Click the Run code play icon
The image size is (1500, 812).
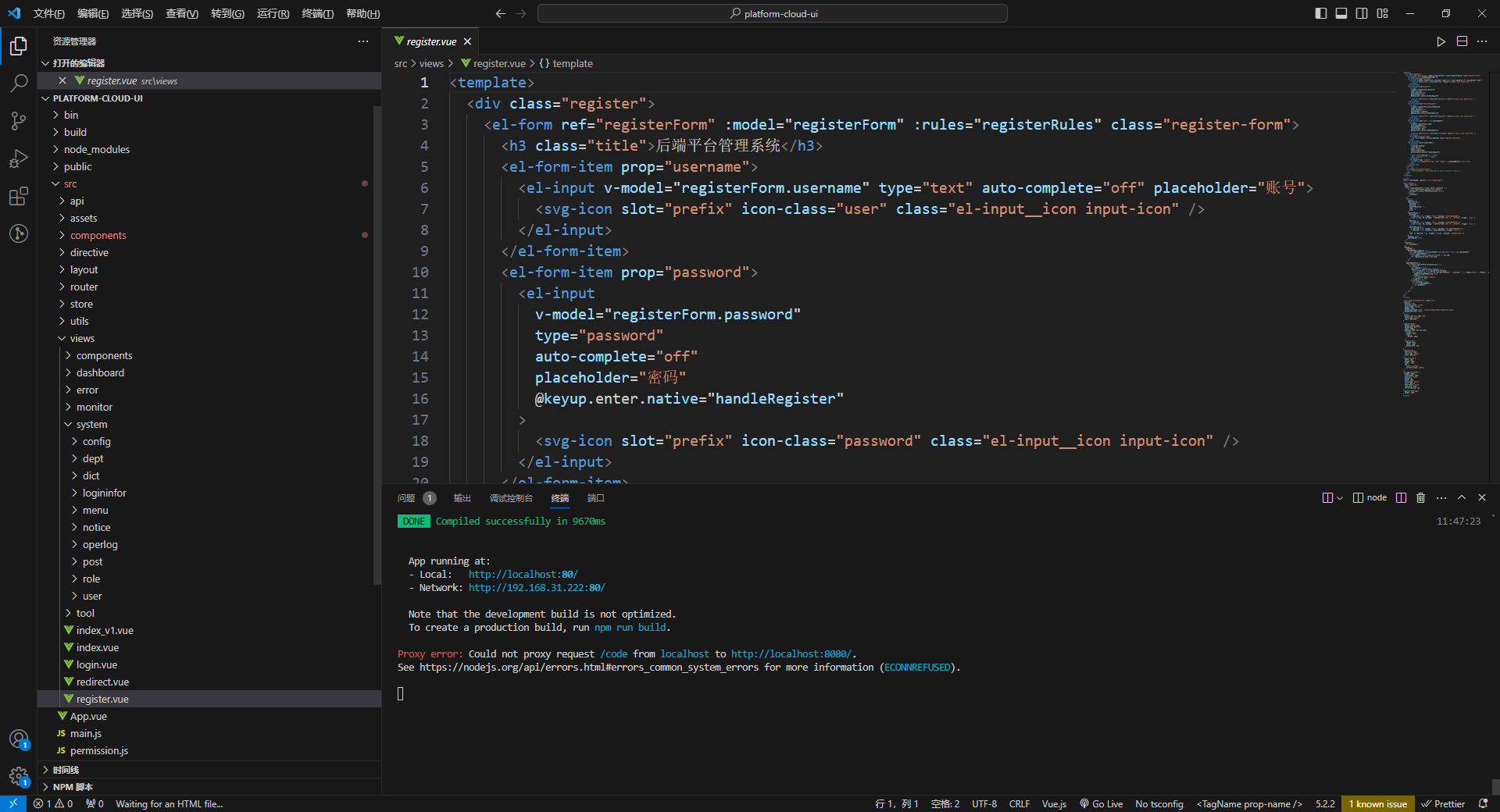[1441, 41]
